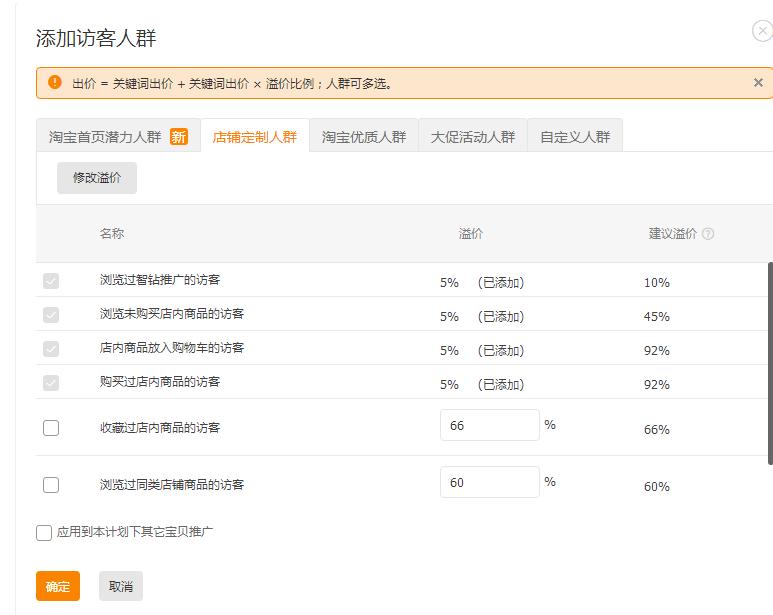Dismiss the orange 出价 formula notice
The image size is (773, 615).
point(758,83)
